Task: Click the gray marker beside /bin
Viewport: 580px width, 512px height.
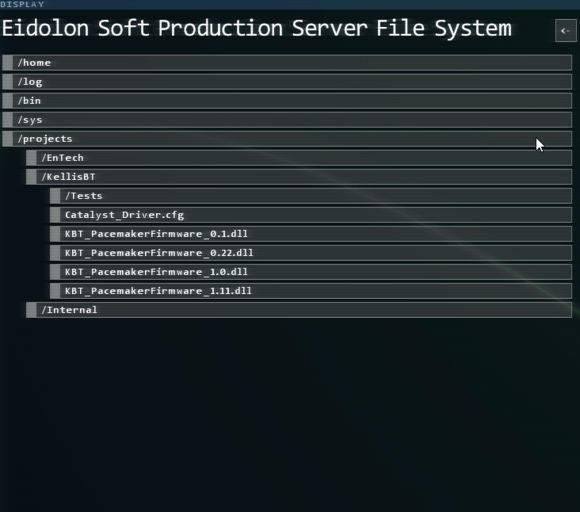Action: click(7, 101)
